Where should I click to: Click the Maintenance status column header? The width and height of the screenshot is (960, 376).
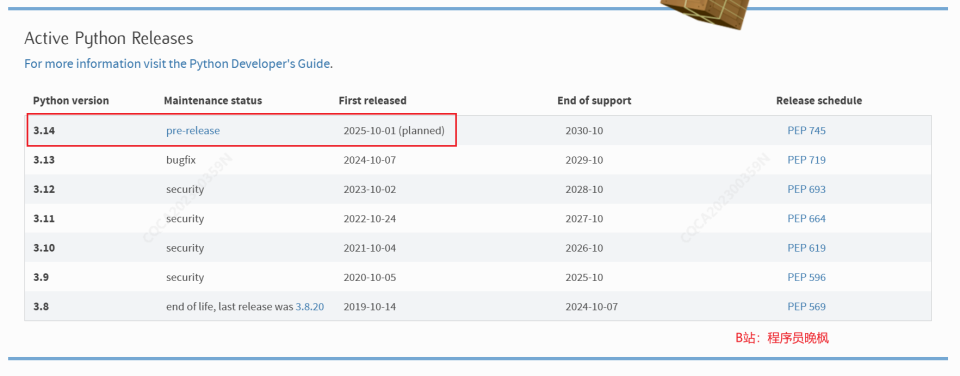[x=212, y=100]
